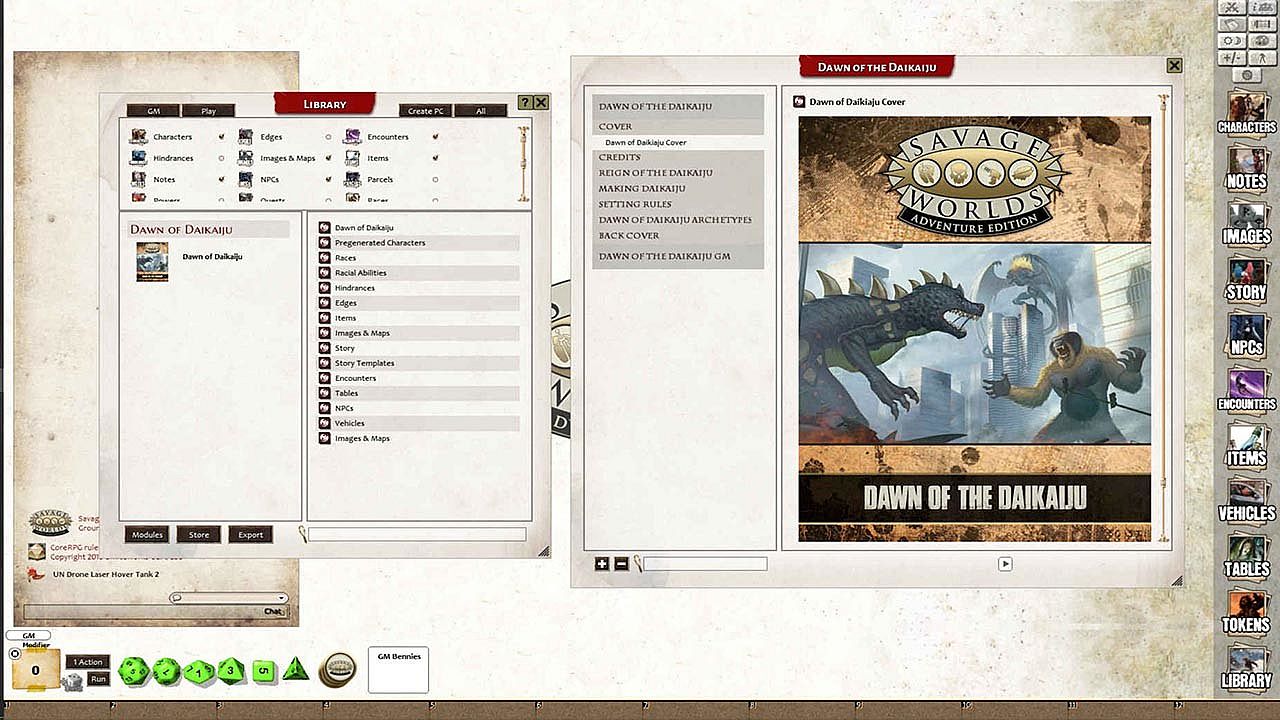Click the sun and moon calendar icon
The image size is (1280, 720).
pos(1230,41)
